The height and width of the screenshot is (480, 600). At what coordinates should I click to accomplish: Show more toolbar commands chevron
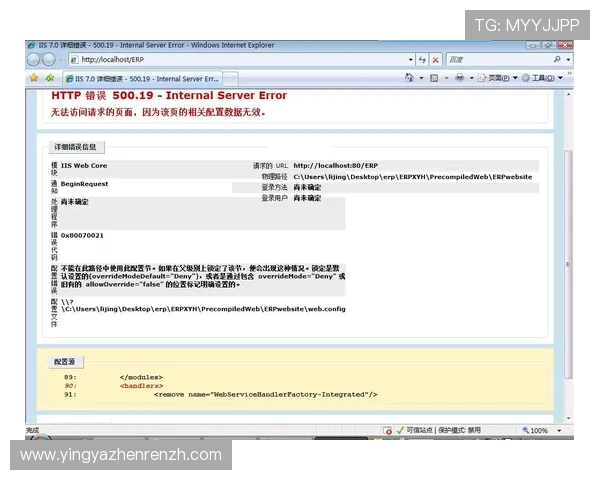569,73
